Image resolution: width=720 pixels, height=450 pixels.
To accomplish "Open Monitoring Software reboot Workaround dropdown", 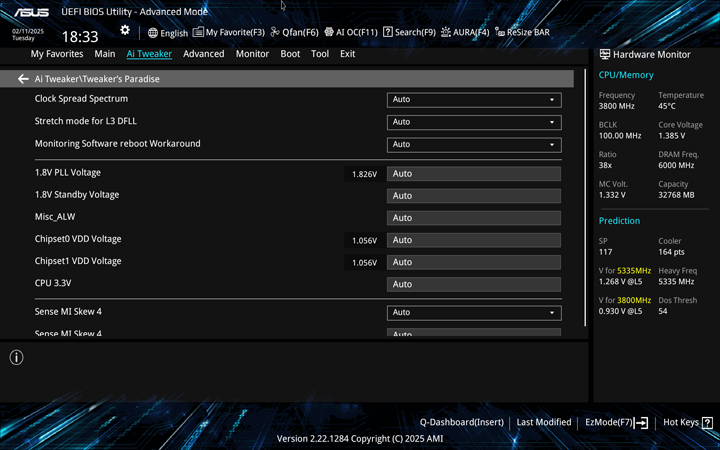I will point(473,144).
